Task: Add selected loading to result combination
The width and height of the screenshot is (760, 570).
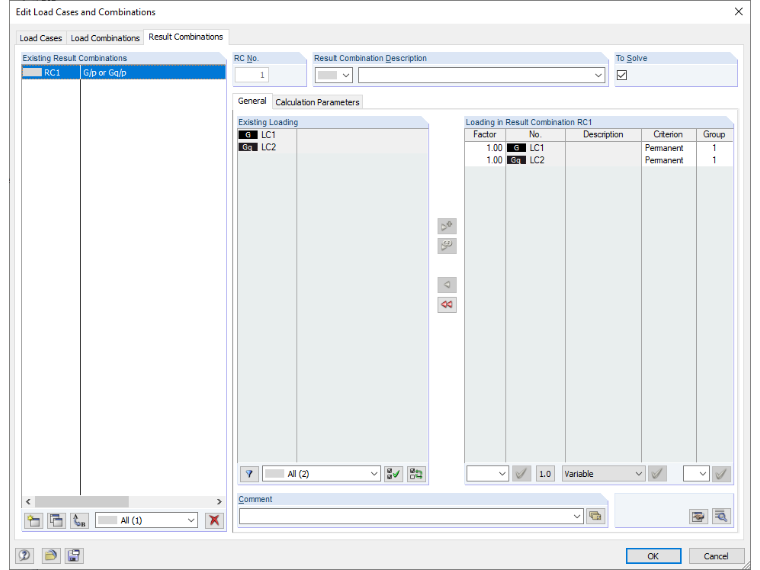Action: pyautogui.click(x=447, y=226)
